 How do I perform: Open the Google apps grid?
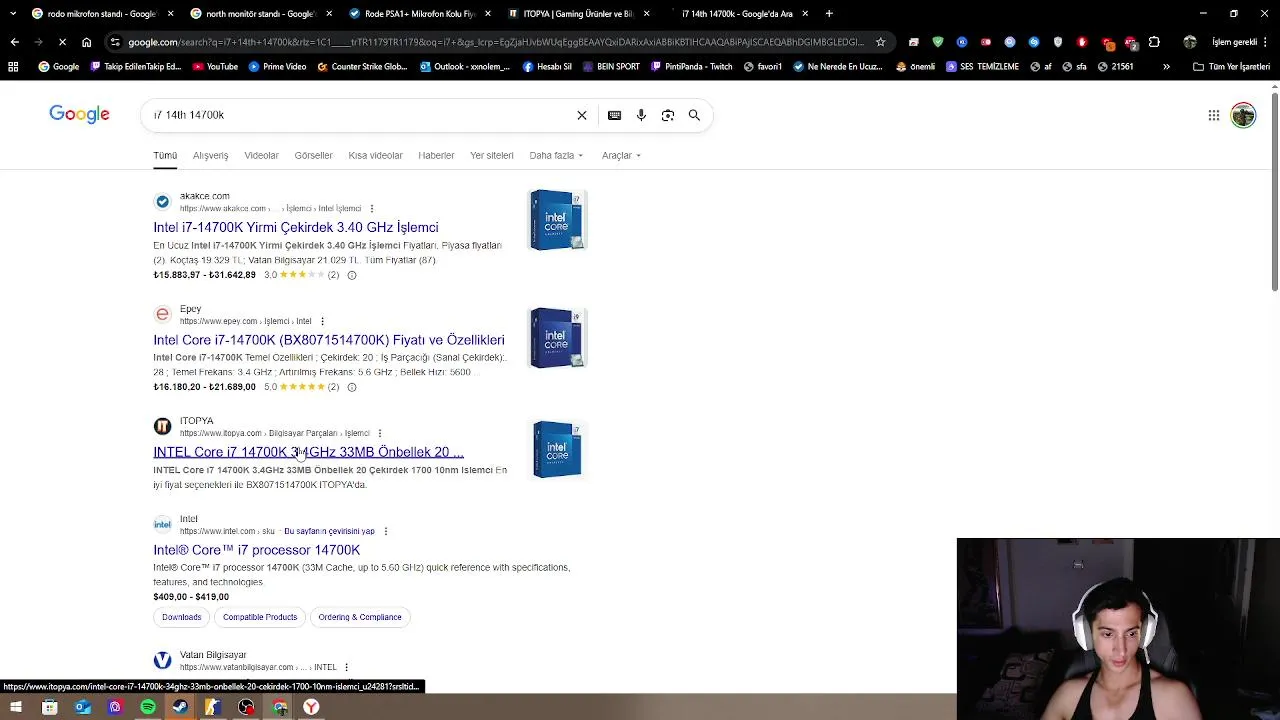tap(1214, 115)
